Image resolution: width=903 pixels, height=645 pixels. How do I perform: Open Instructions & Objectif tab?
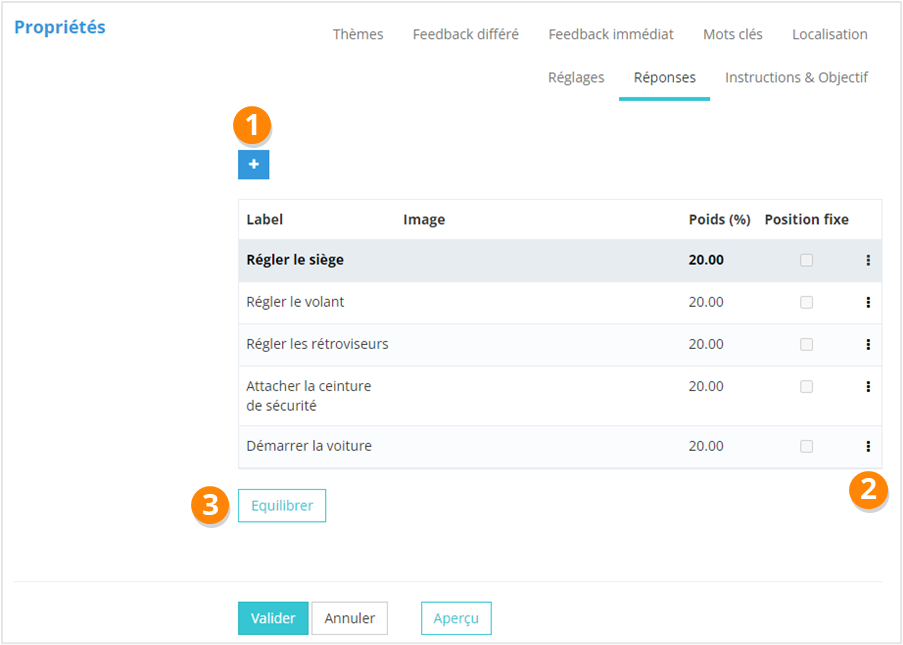(796, 77)
